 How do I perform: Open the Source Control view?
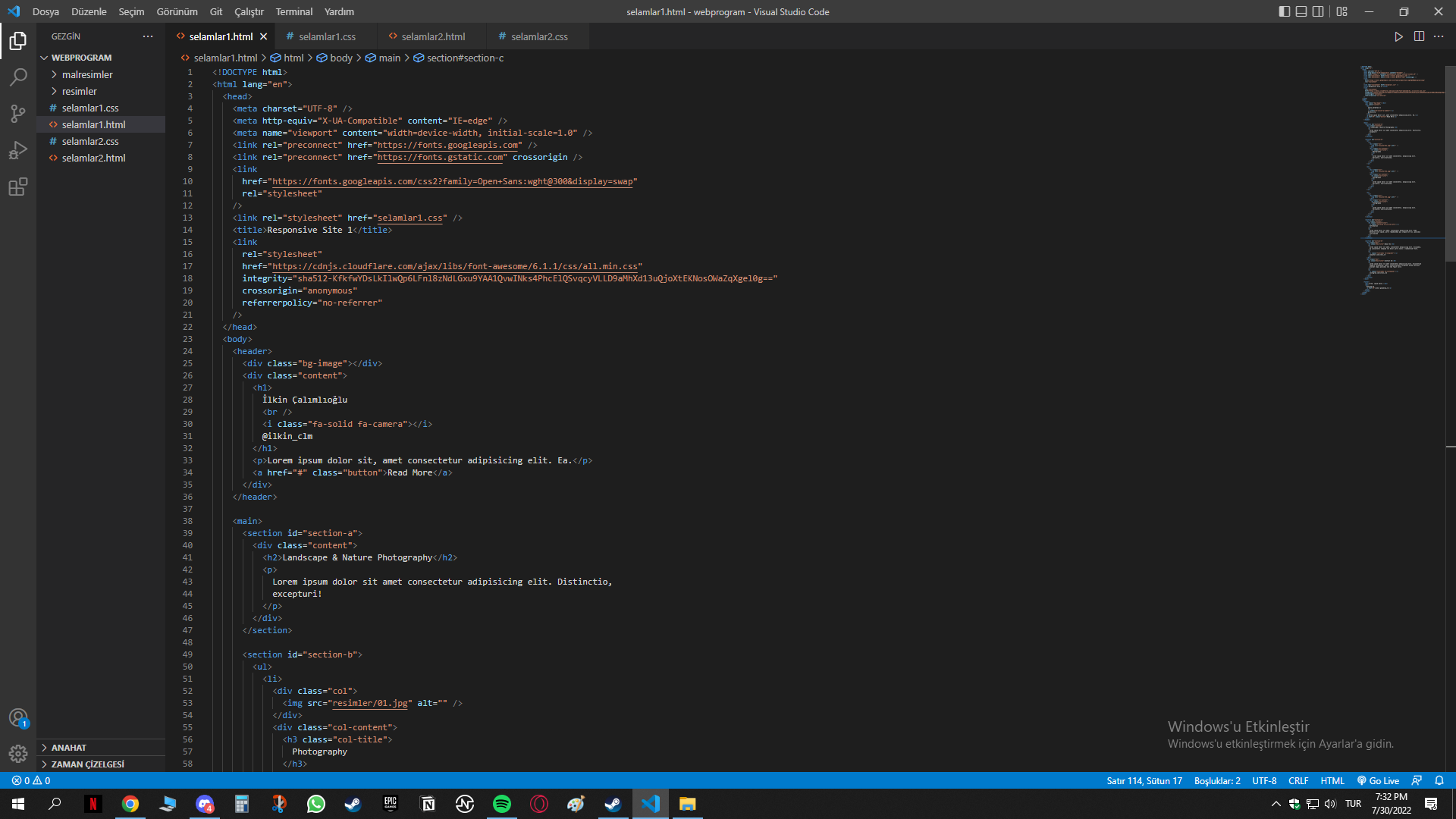[18, 114]
